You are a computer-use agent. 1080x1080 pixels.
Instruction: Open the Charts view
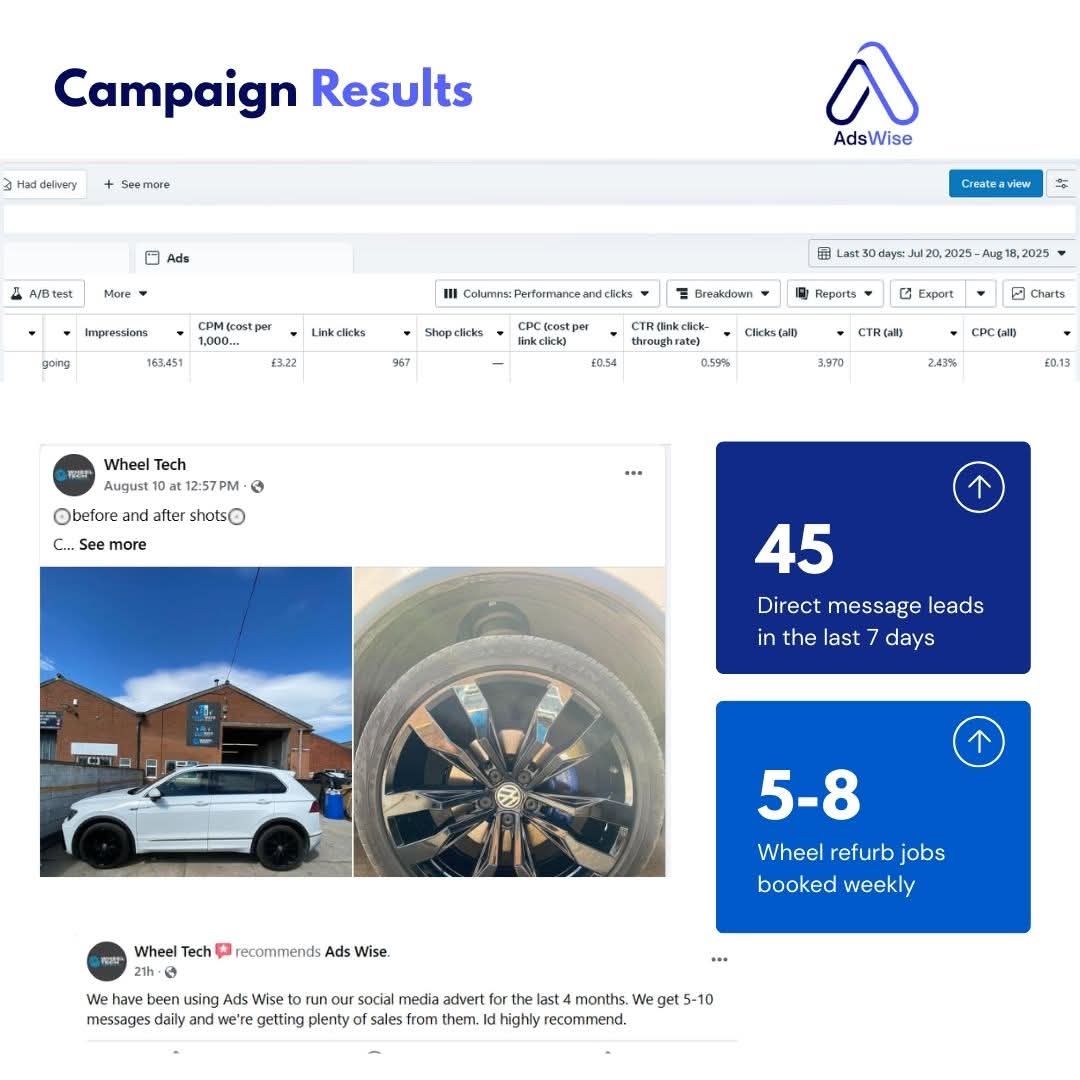[x=1039, y=293]
